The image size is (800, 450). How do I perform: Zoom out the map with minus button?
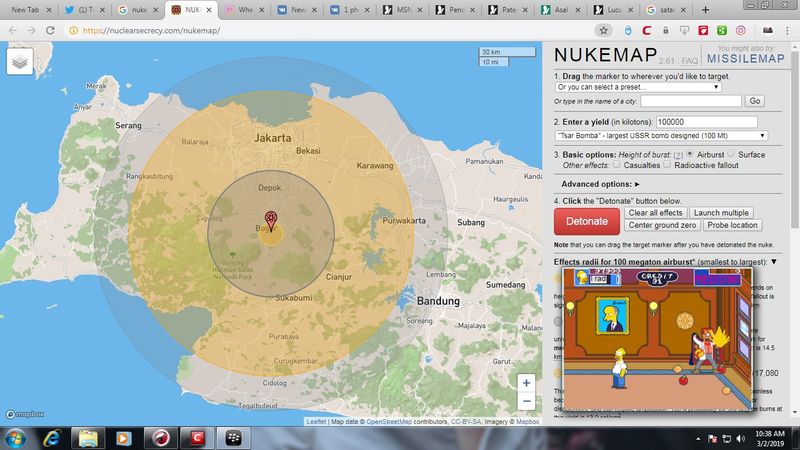coord(526,401)
